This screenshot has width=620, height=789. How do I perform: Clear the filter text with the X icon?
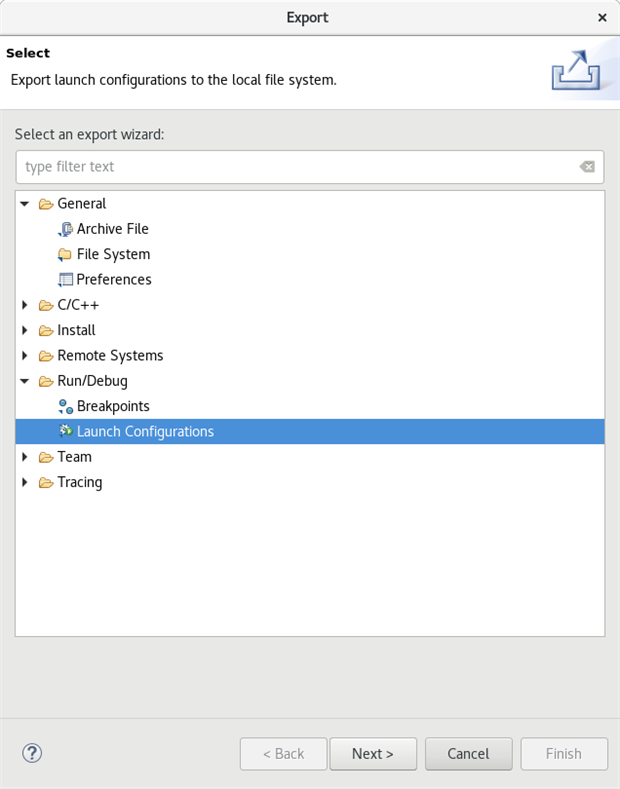[x=587, y=167]
